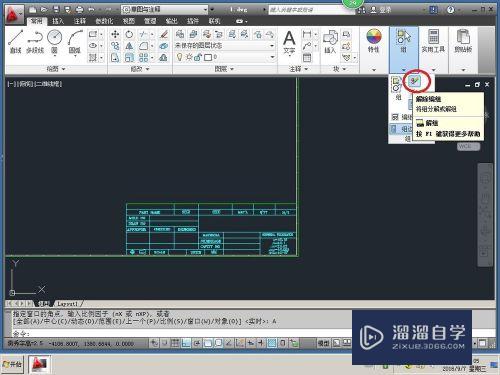
Task: Open the Properties (特性) color wheel panel
Action: tap(374, 41)
